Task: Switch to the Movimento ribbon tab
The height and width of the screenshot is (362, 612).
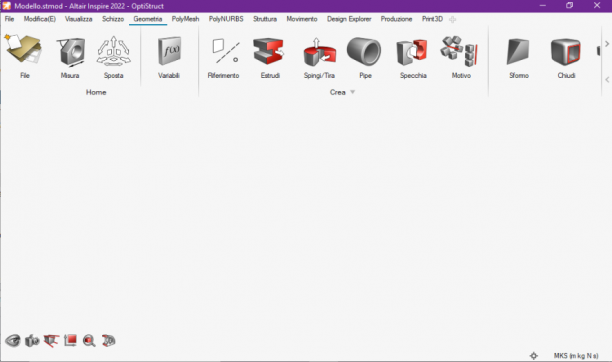Action: [302, 19]
